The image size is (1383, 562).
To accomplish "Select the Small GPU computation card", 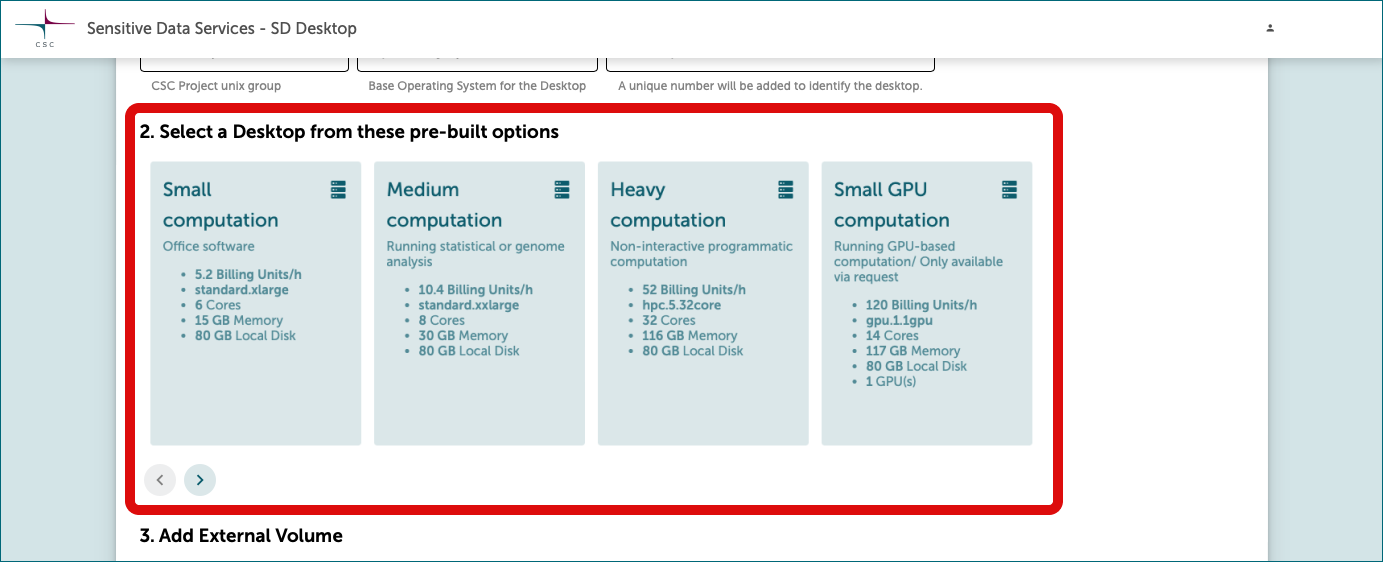I will (927, 303).
